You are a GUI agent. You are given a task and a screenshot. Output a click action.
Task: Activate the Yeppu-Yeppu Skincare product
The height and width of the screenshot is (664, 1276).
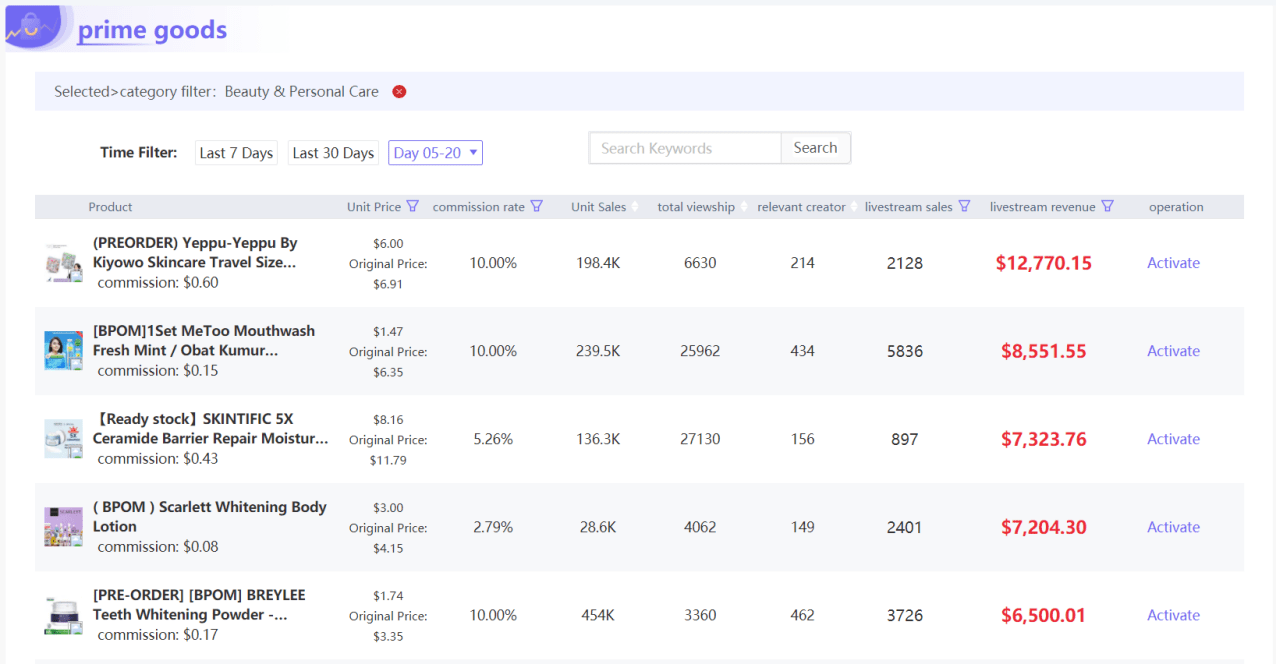click(x=1173, y=263)
